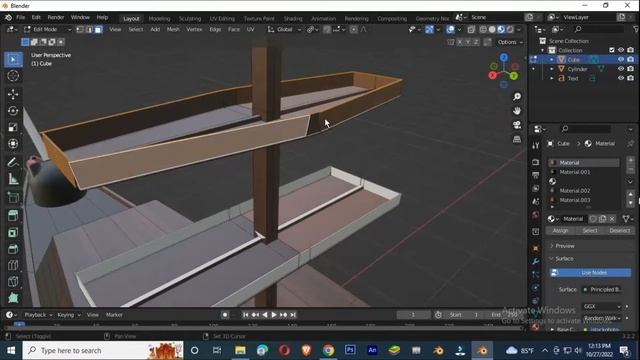Viewport: 640px width, 360px height.
Task: Select the Measure tool
Action: click(x=13, y=179)
